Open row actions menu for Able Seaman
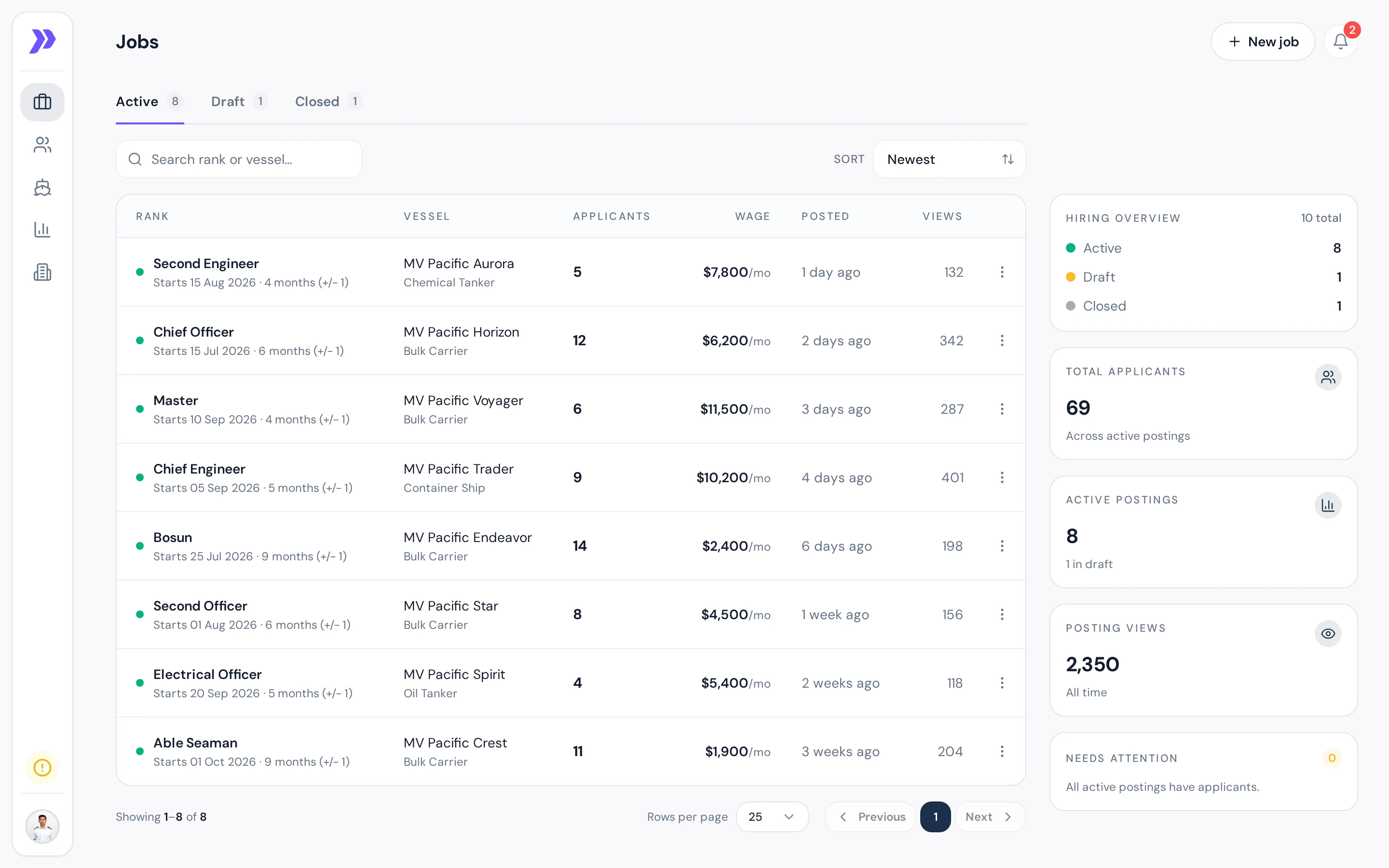The width and height of the screenshot is (1389, 868). (1002, 751)
